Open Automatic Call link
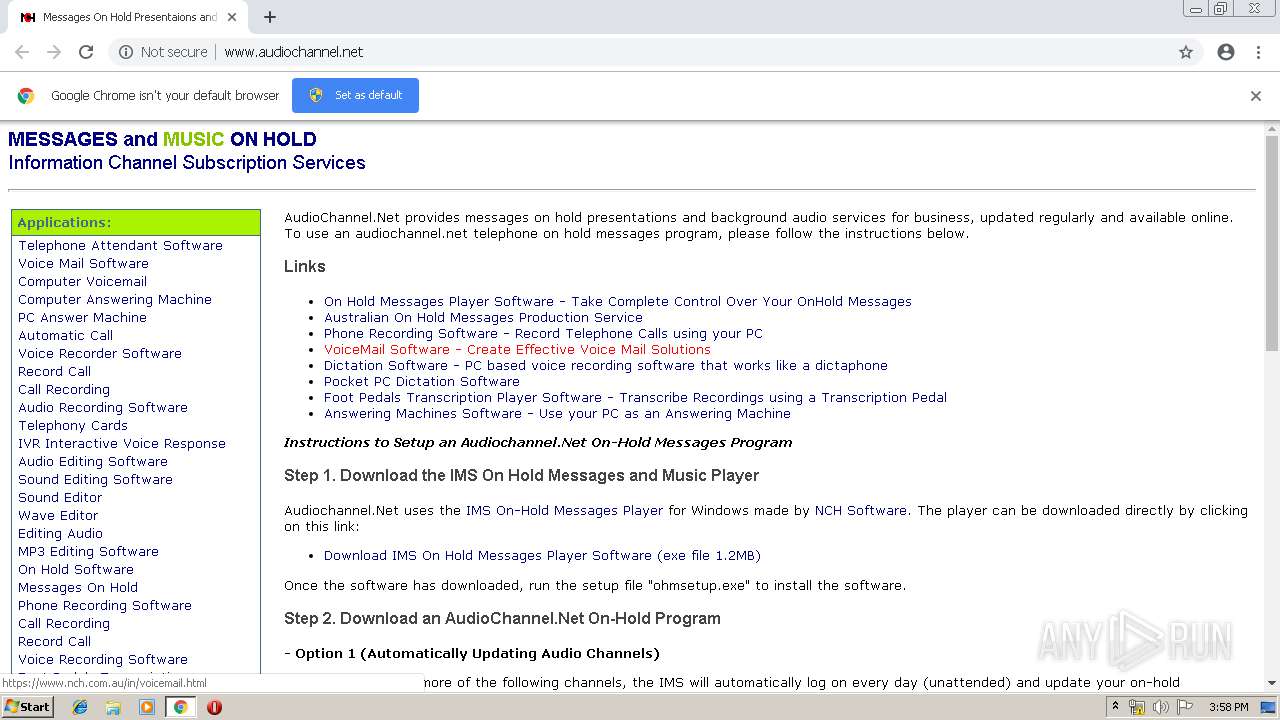This screenshot has width=1280, height=720. (x=65, y=335)
